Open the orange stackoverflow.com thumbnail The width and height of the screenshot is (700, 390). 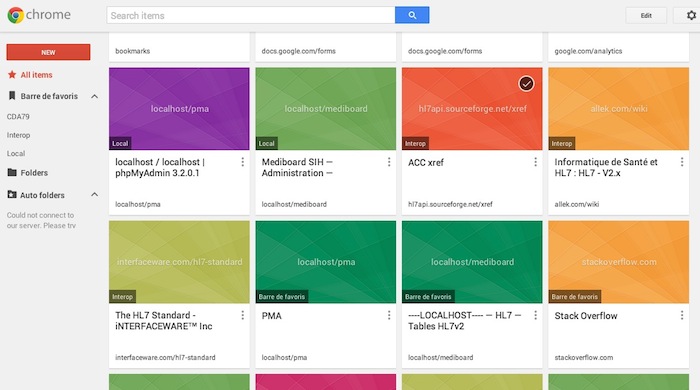tap(618, 262)
